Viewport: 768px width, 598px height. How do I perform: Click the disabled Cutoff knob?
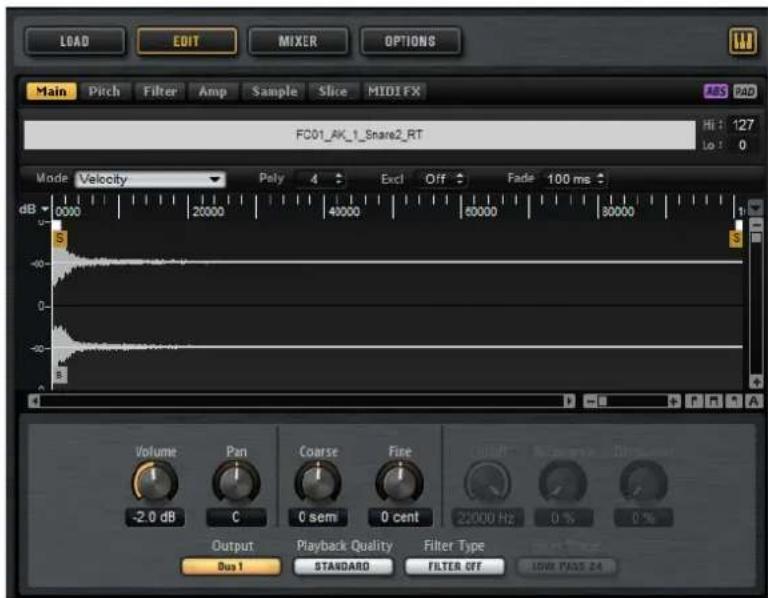pos(487,483)
